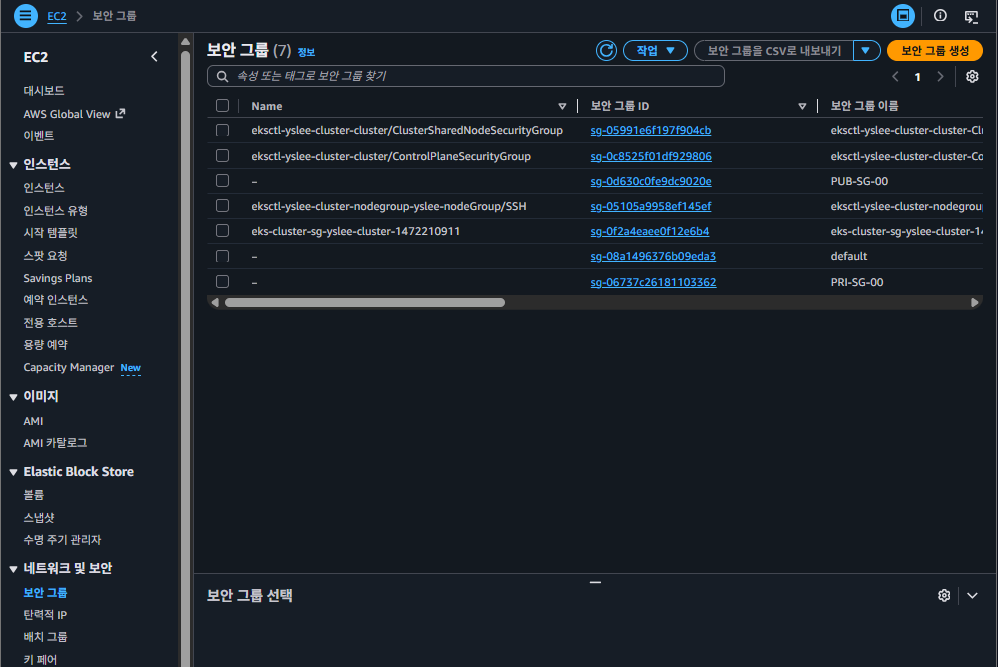This screenshot has width=998, height=667.
Task: Click the table horizontal scrollbar thumb
Action: (365, 302)
